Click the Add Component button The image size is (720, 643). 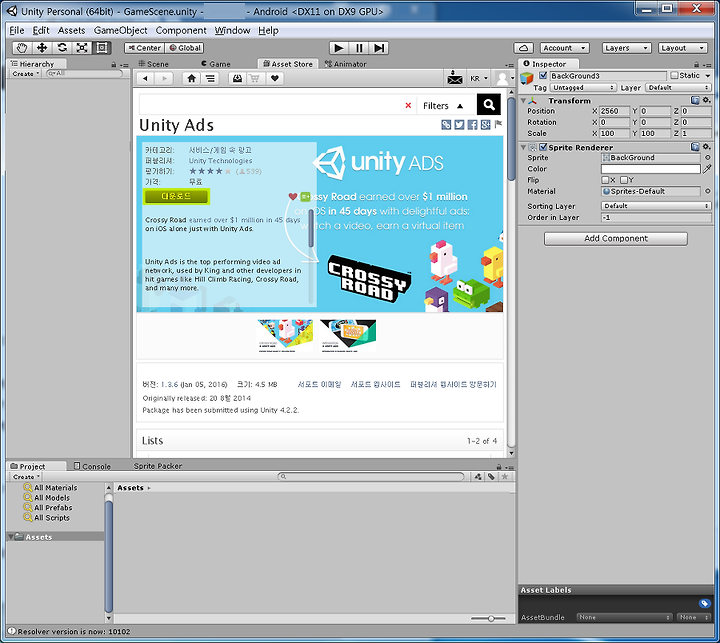pyautogui.click(x=615, y=238)
